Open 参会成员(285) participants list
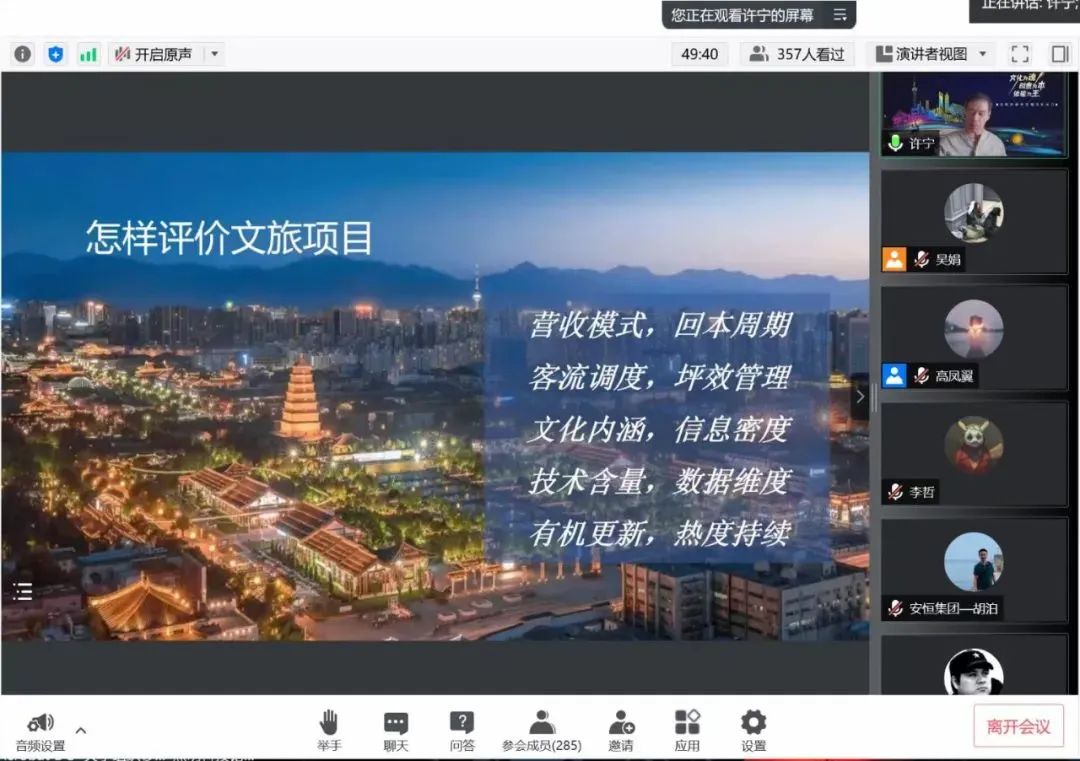Image resolution: width=1080 pixels, height=761 pixels. tap(541, 730)
